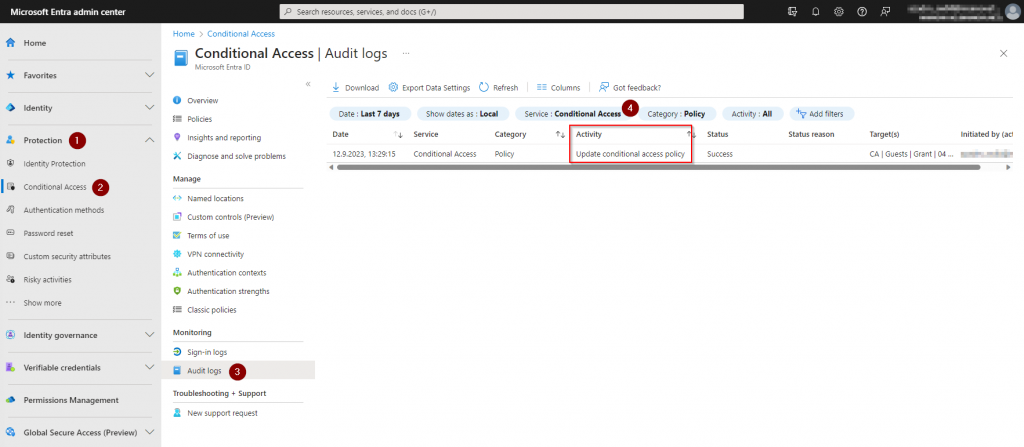Select Named locations in Manage

point(215,198)
